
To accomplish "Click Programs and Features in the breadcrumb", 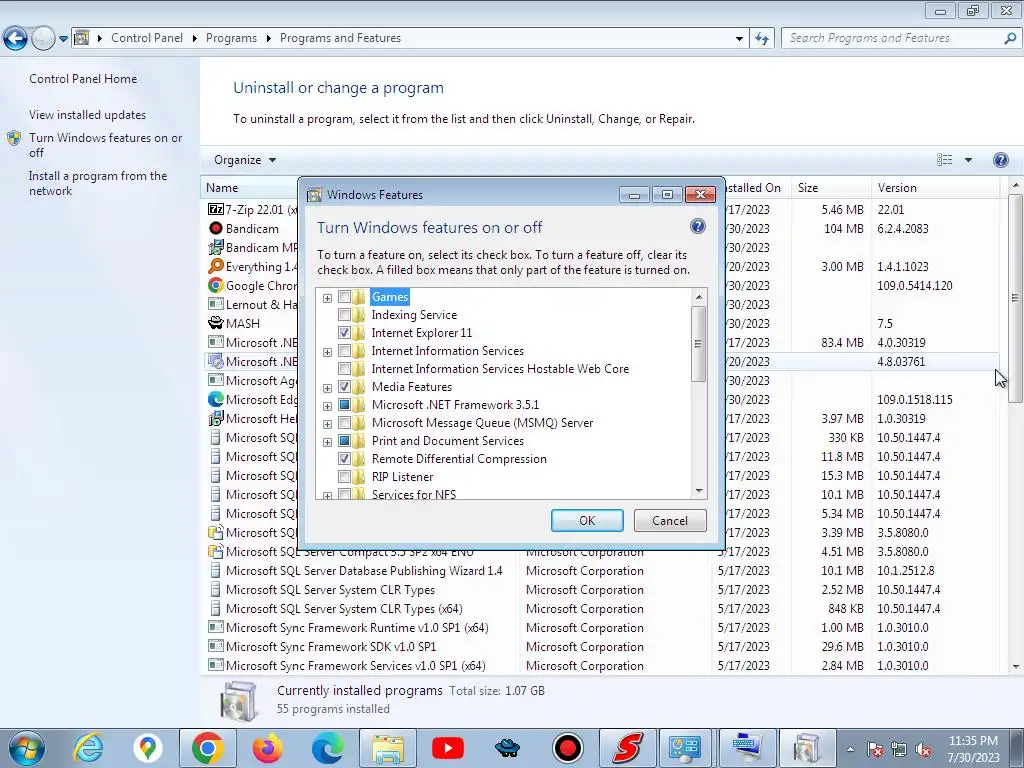I will (x=340, y=38).
